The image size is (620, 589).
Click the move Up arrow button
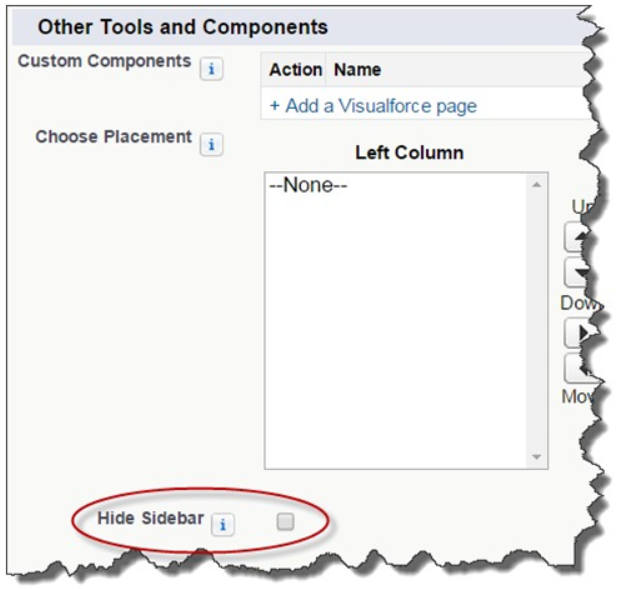[578, 237]
